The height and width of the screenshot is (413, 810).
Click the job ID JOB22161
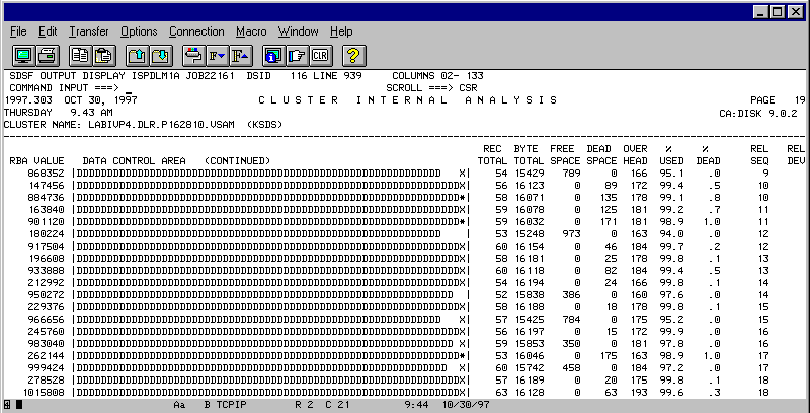tap(211, 76)
